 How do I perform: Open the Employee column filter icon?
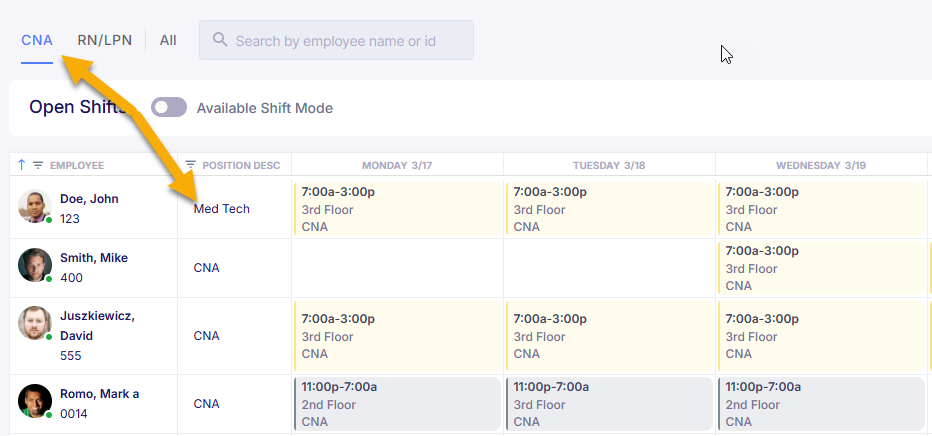click(x=38, y=165)
